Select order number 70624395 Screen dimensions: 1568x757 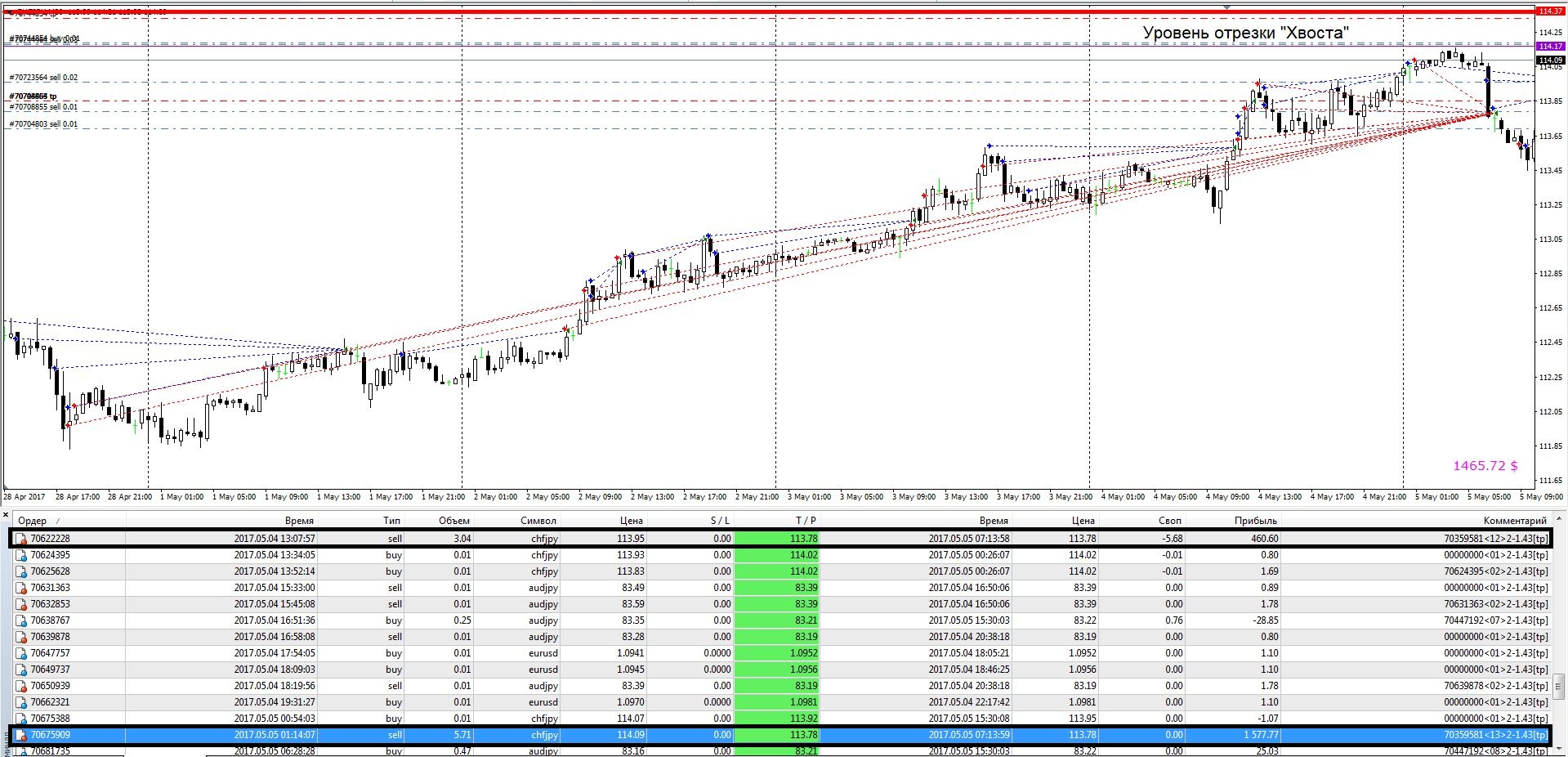pos(50,555)
